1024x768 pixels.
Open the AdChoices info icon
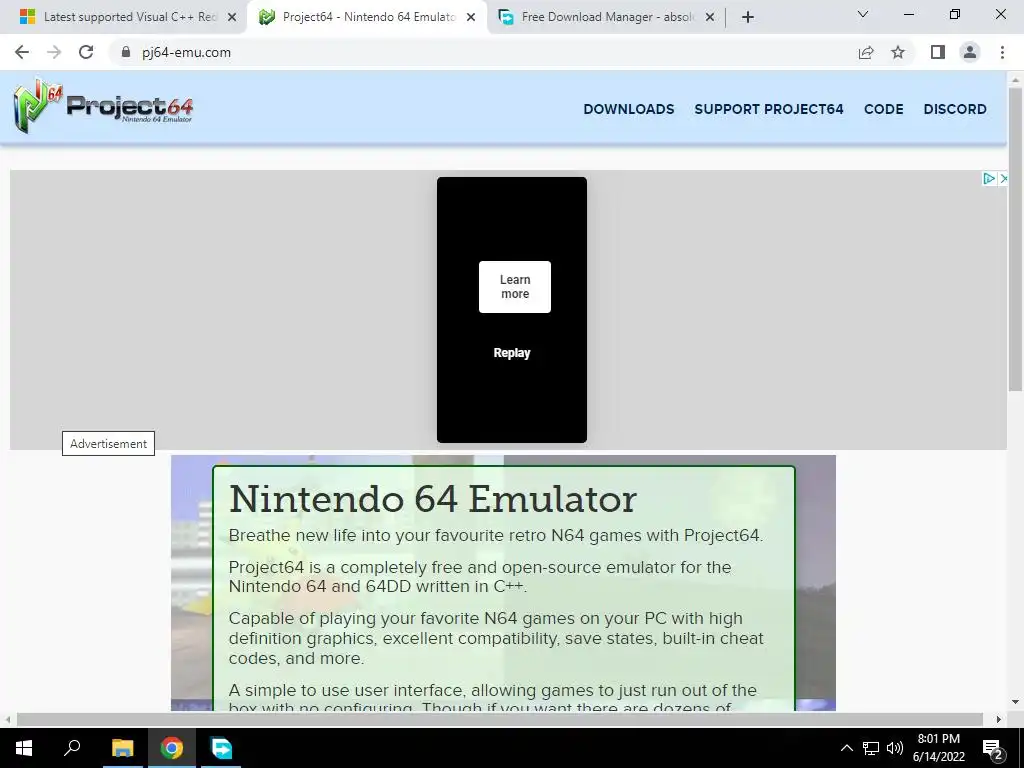[989, 178]
